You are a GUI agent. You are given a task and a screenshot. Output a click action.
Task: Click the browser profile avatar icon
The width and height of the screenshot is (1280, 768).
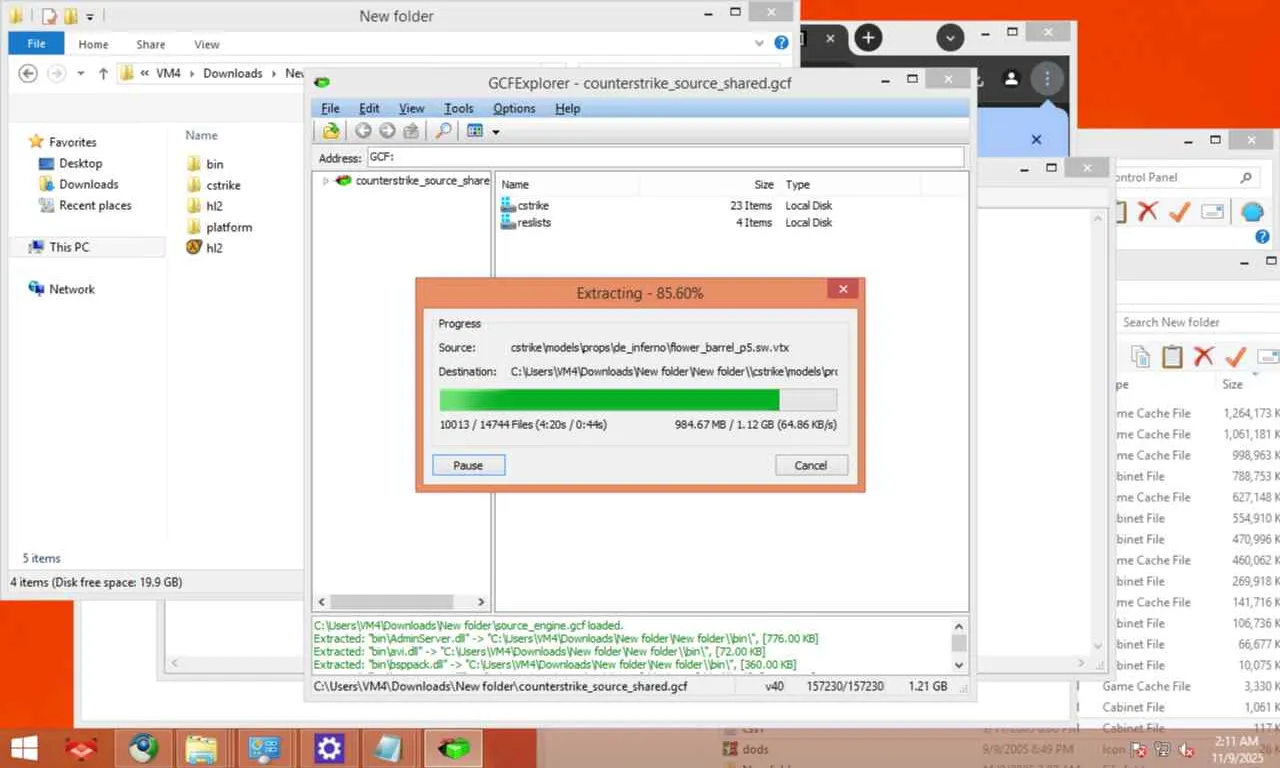coord(1011,78)
